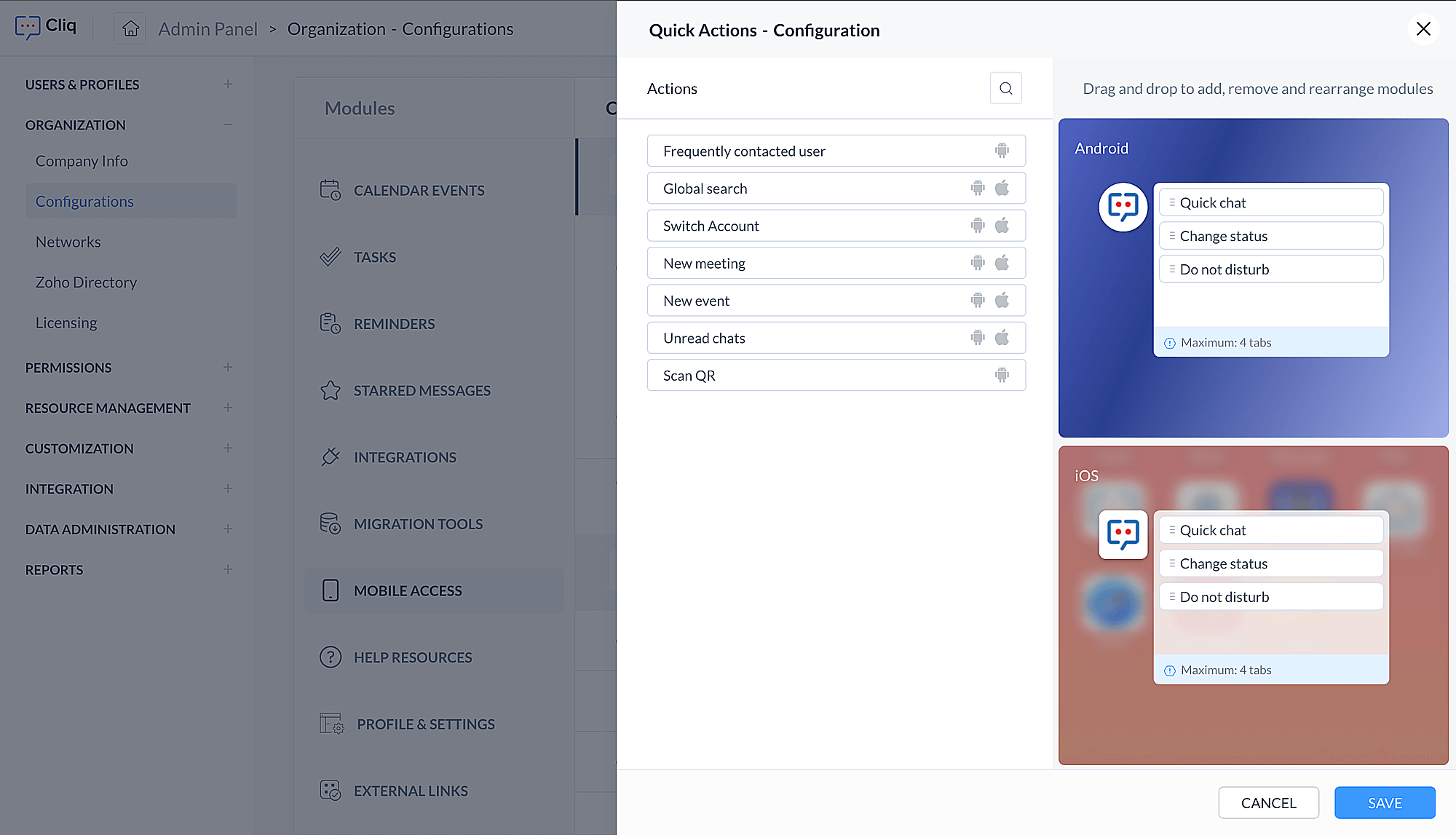Open the Licensing menu item
This screenshot has height=835, width=1456.
tap(66, 322)
